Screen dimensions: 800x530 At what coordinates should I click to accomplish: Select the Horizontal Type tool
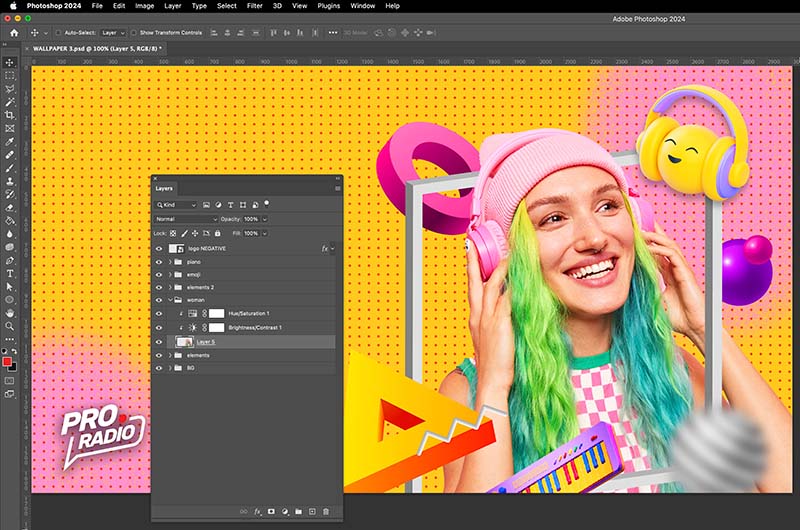(x=10, y=273)
